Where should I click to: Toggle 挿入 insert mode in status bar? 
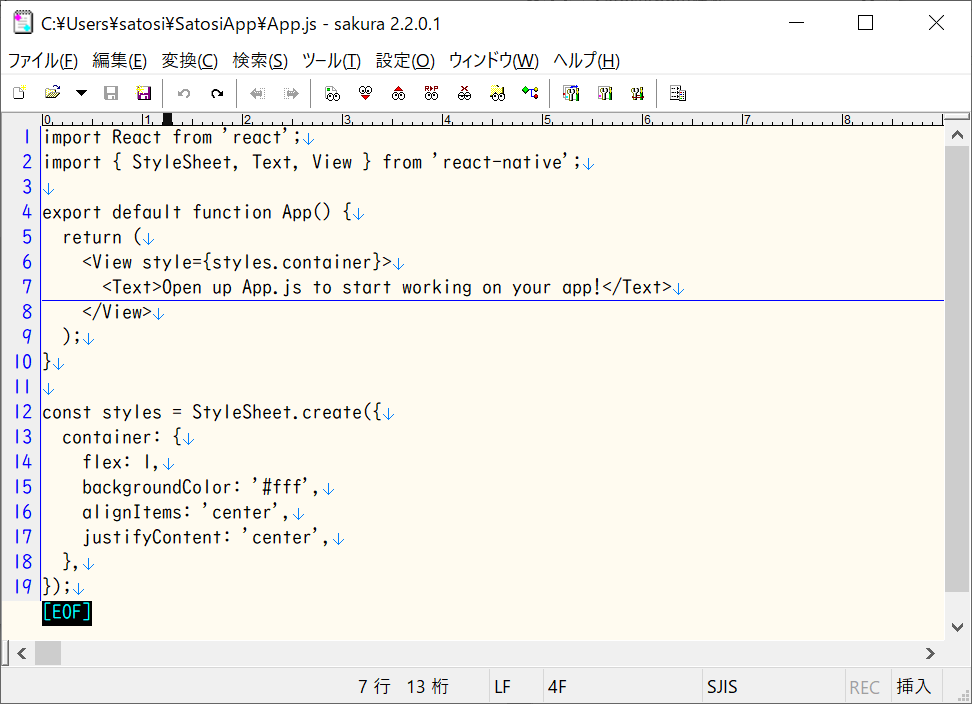click(x=914, y=686)
